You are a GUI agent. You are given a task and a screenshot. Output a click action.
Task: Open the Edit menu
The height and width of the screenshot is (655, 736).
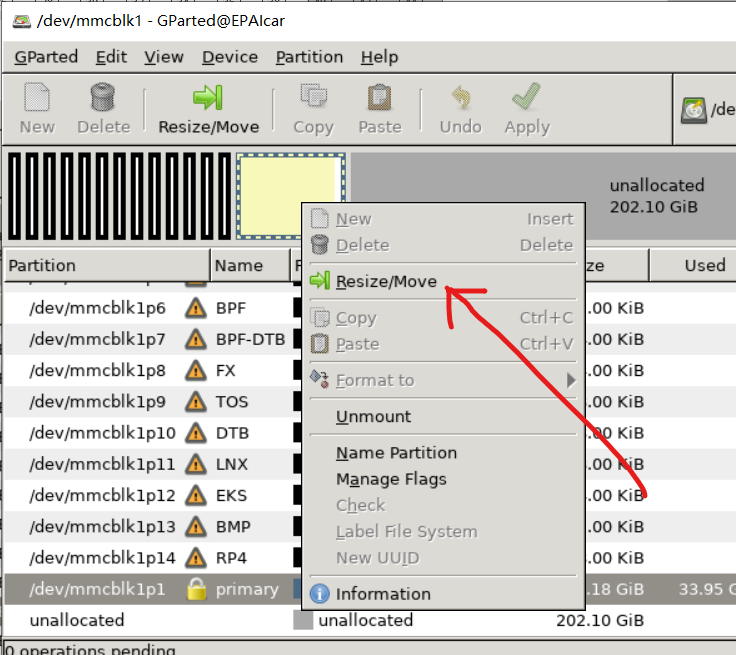(x=111, y=57)
